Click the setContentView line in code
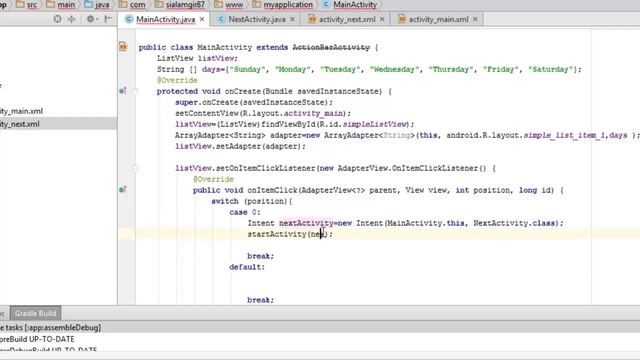The height and width of the screenshot is (360, 640). click(x=263, y=113)
